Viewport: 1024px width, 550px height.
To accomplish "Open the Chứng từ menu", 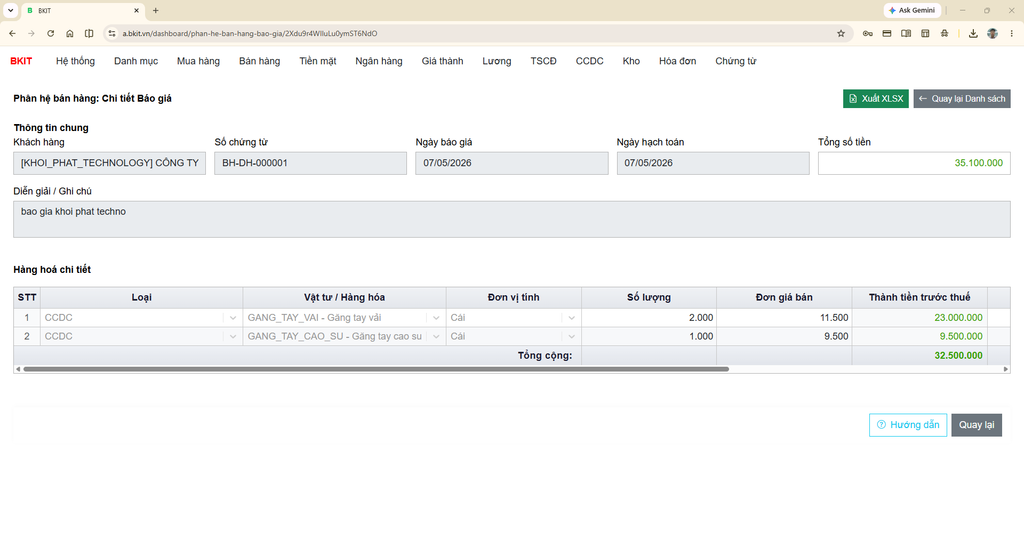I will 735,61.
